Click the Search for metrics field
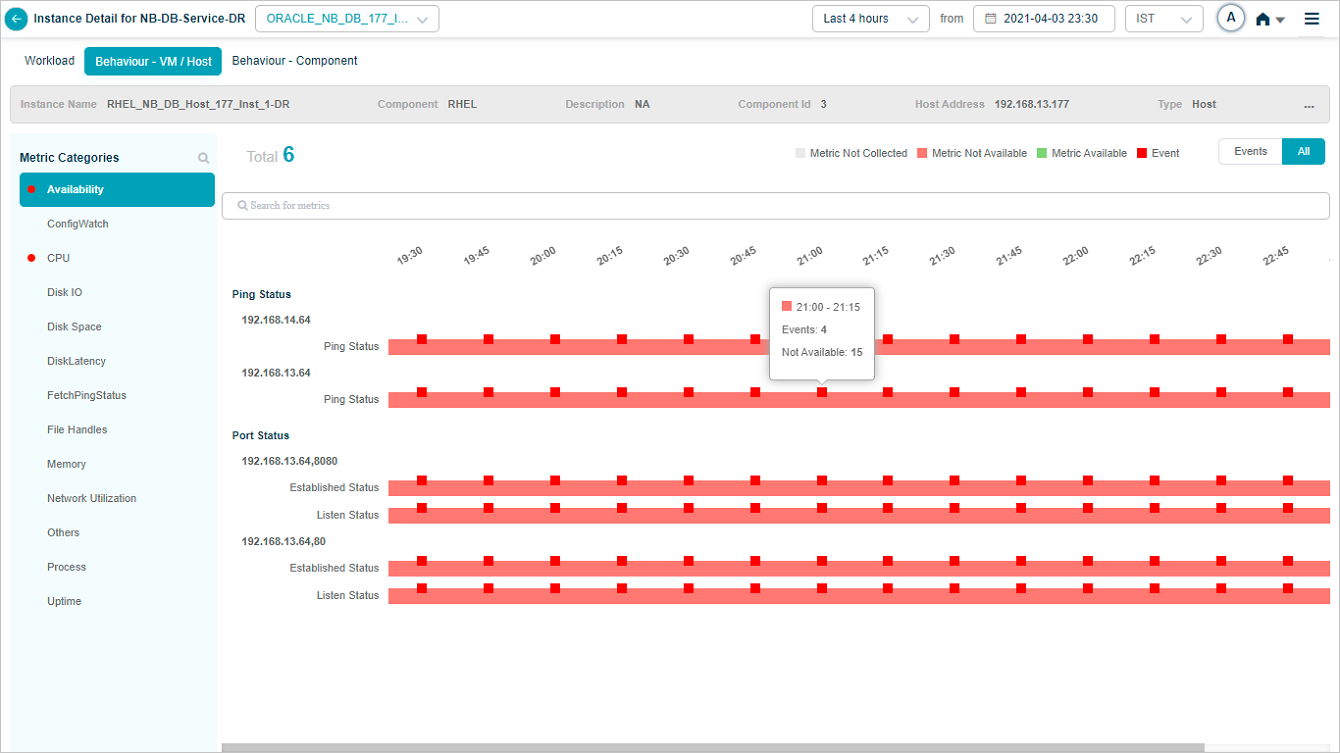The height and width of the screenshot is (753, 1340). [x=775, y=206]
